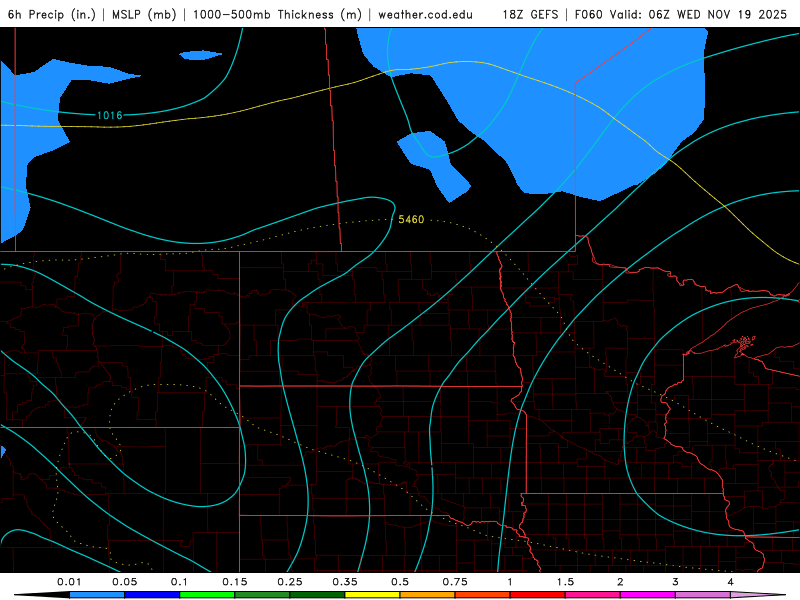The height and width of the screenshot is (600, 800).
Task: Click the "18Z GEFS" model run label
Action: pos(530,14)
